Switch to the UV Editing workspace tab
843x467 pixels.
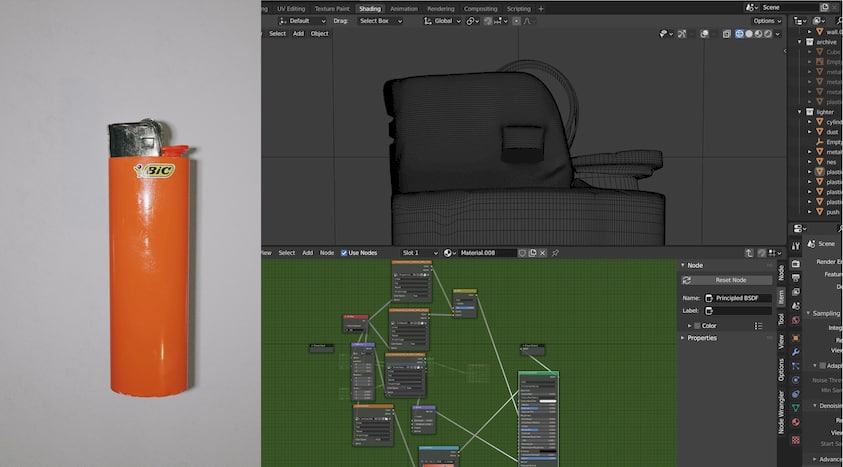(x=291, y=9)
